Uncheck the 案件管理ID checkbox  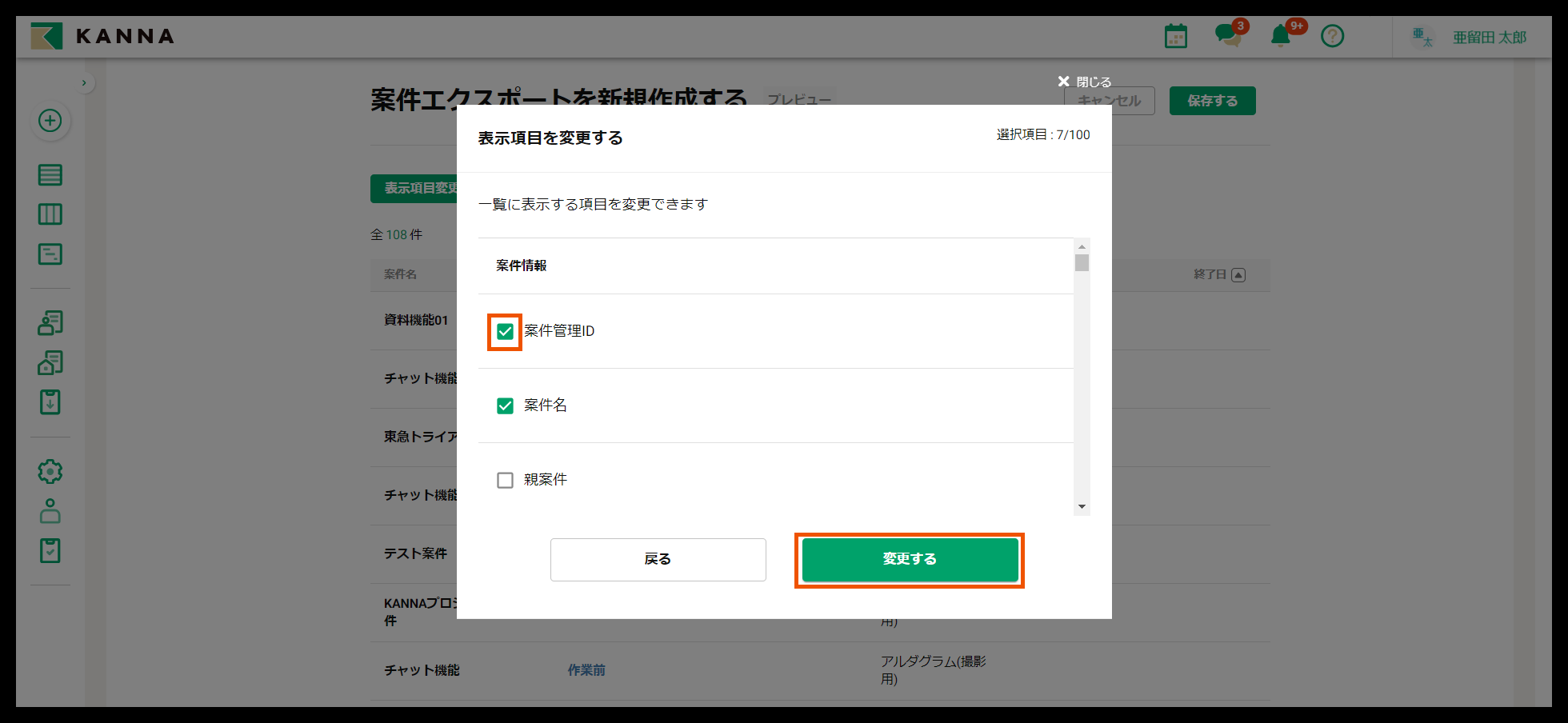coord(505,330)
